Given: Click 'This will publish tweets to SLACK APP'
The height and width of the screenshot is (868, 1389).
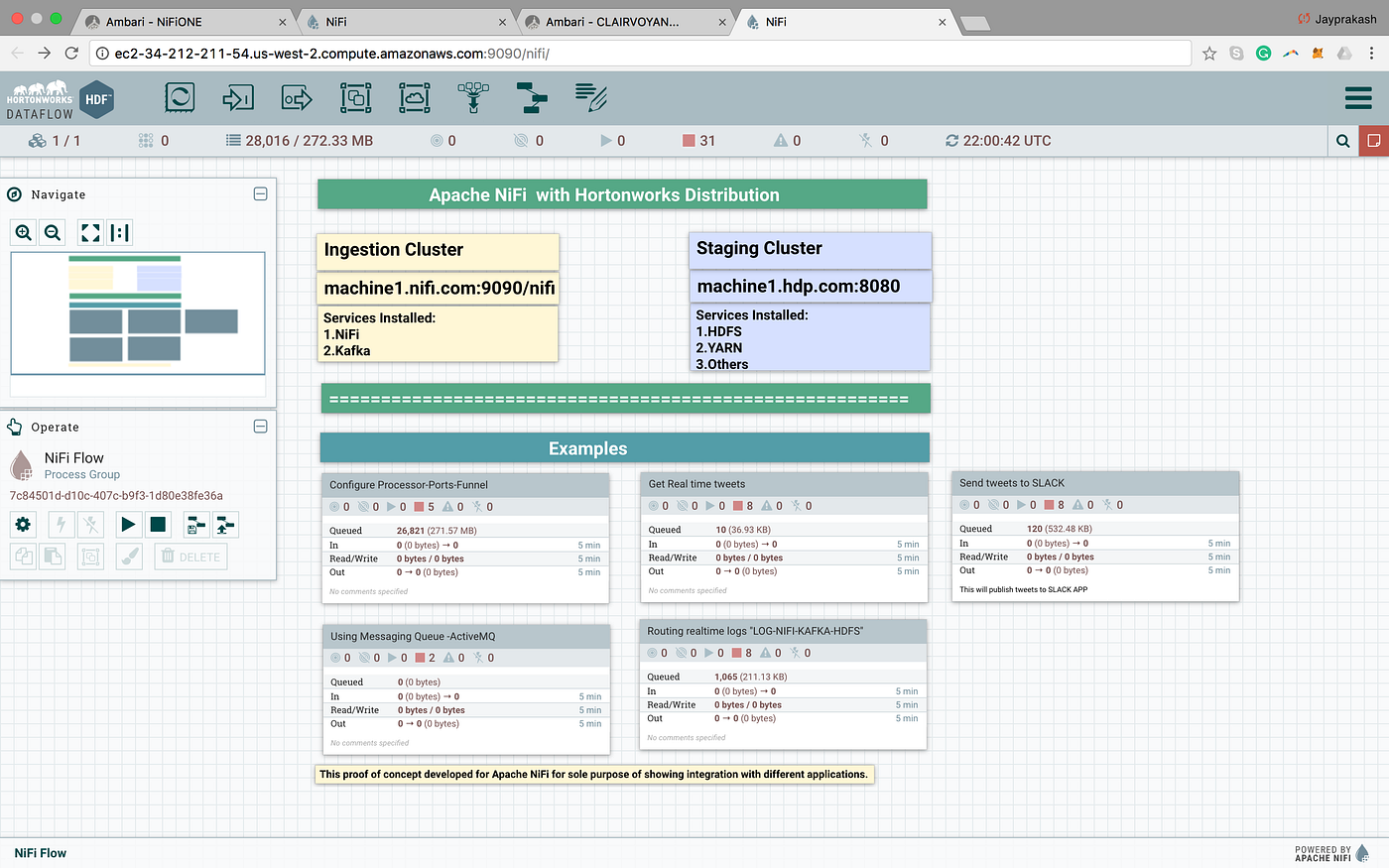Looking at the screenshot, I should pos(1023,589).
